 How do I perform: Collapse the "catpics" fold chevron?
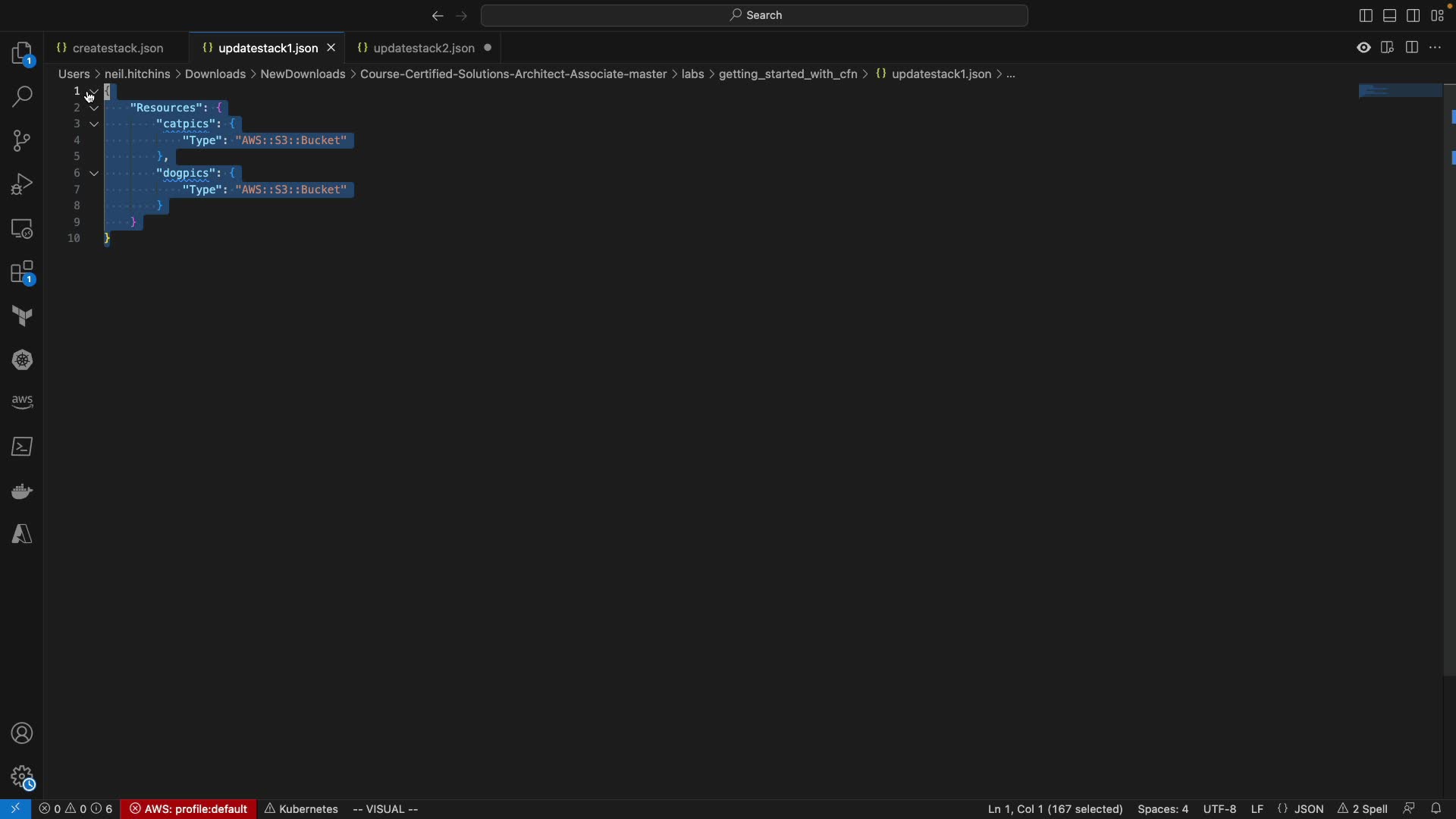[x=94, y=124]
